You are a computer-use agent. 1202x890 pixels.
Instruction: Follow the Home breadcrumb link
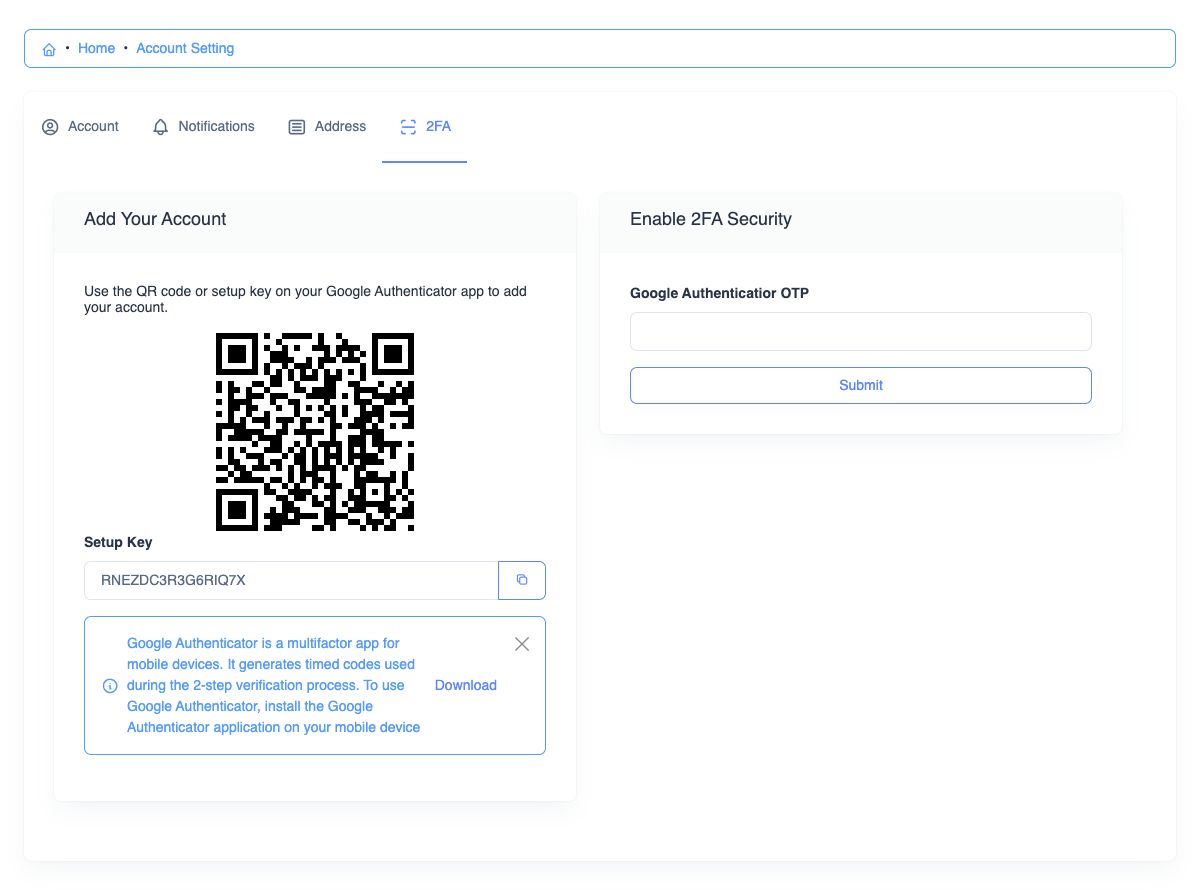96,48
